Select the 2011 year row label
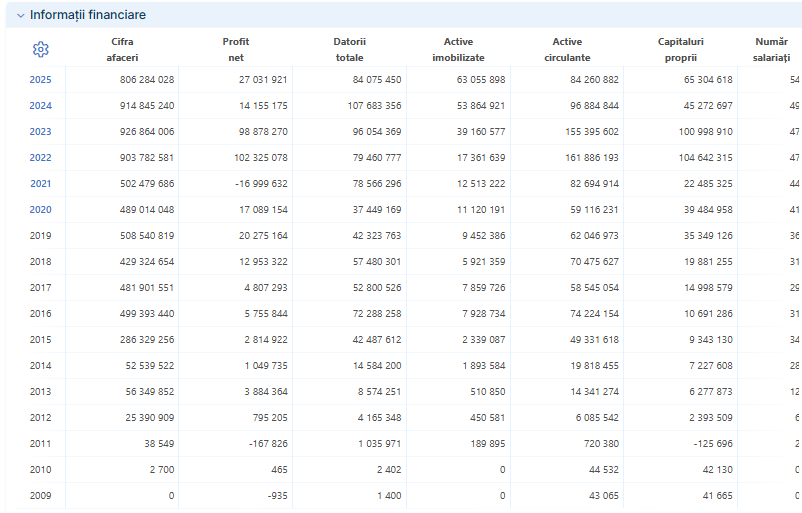Viewport: 802px width, 513px height. (40, 443)
